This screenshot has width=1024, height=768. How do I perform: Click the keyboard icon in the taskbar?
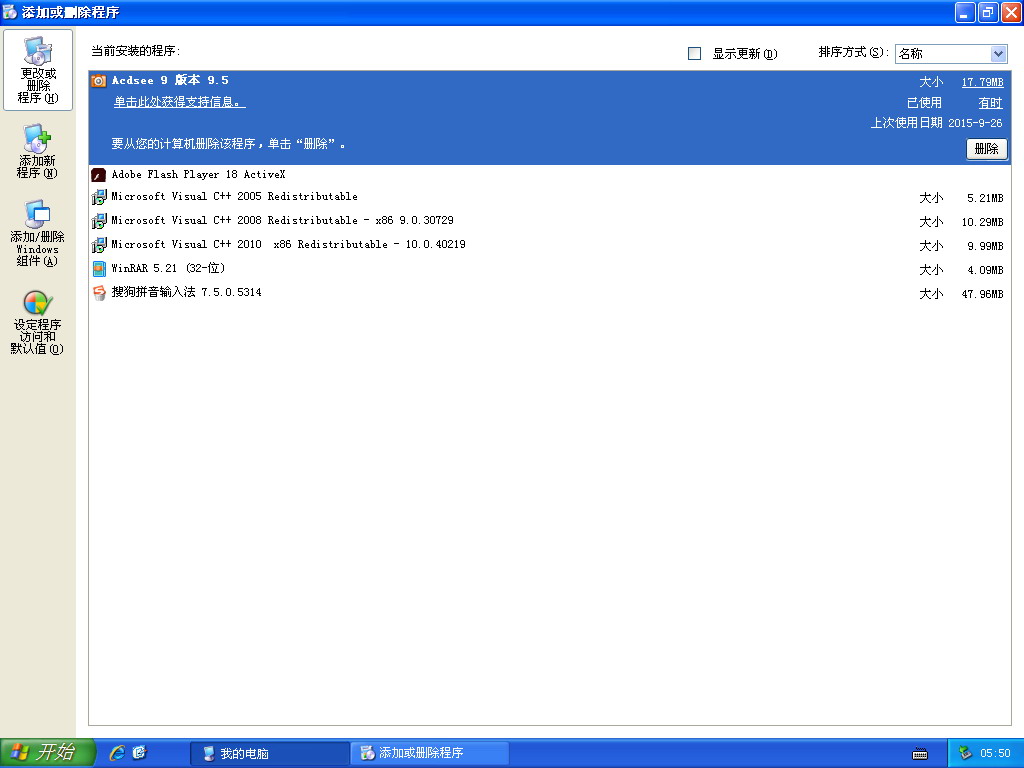pos(920,754)
